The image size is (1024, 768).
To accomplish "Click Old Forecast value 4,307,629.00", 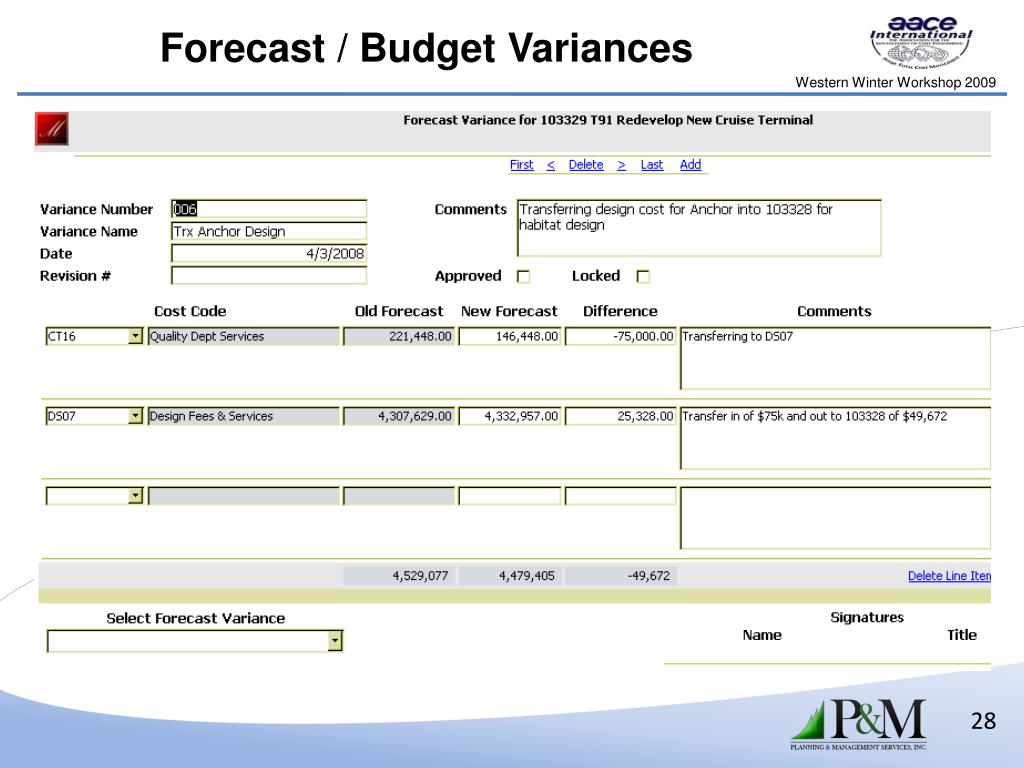I will (x=398, y=415).
